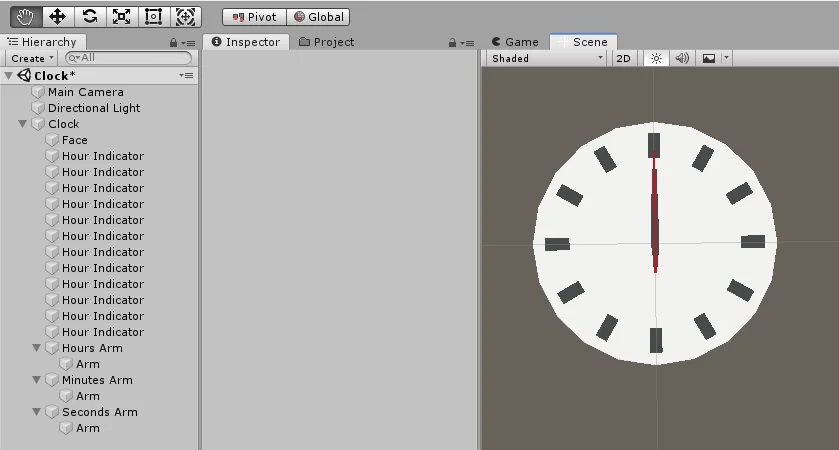This screenshot has width=839, height=450.
Task: Collapse the Clock object tree
Action: coord(22,124)
